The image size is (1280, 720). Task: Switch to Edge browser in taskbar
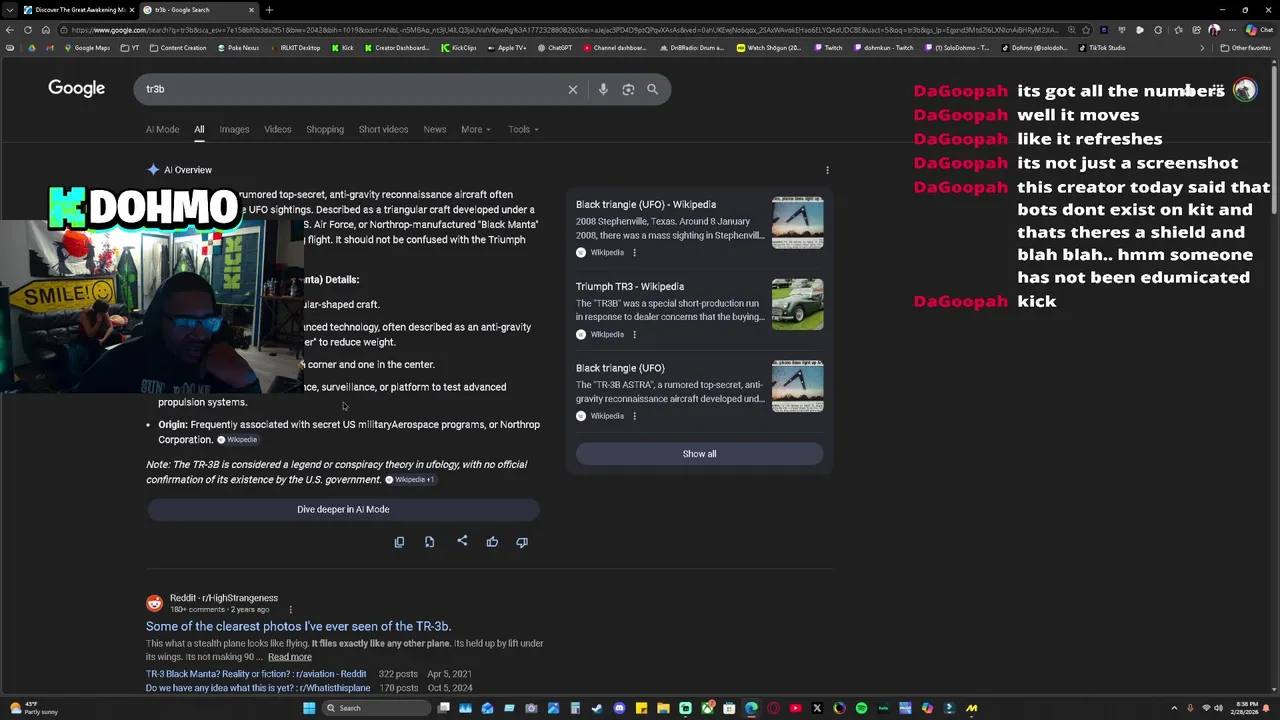(x=751, y=708)
